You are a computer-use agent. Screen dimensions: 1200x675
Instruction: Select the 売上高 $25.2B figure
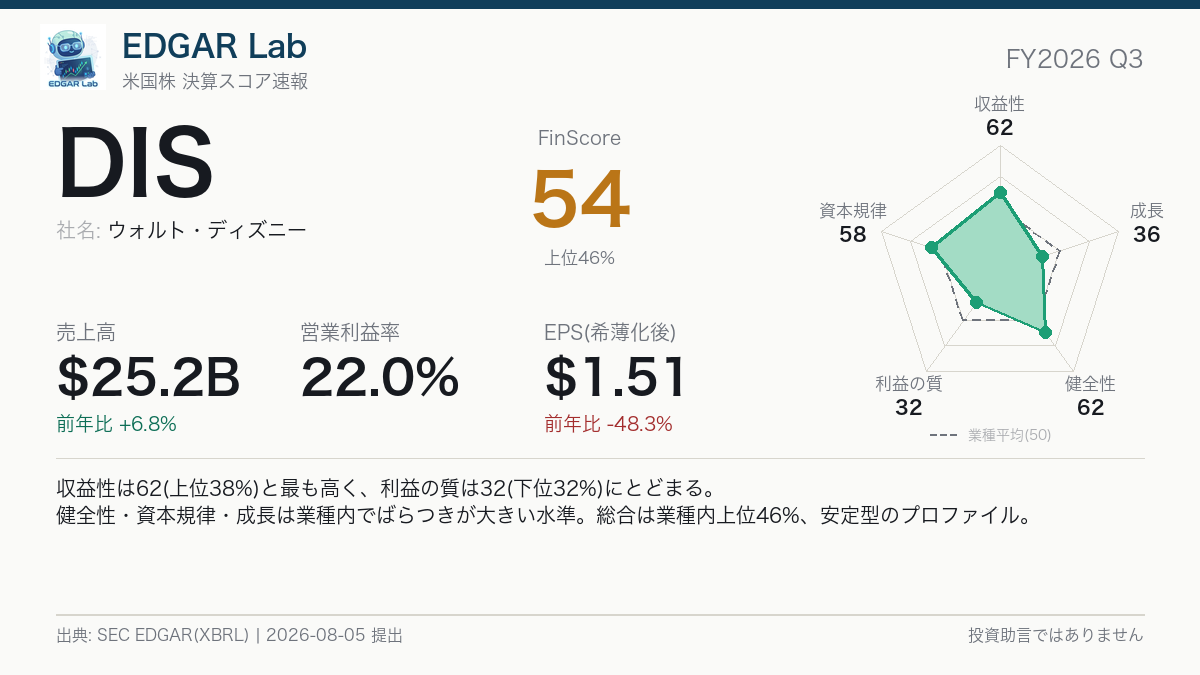(149, 378)
